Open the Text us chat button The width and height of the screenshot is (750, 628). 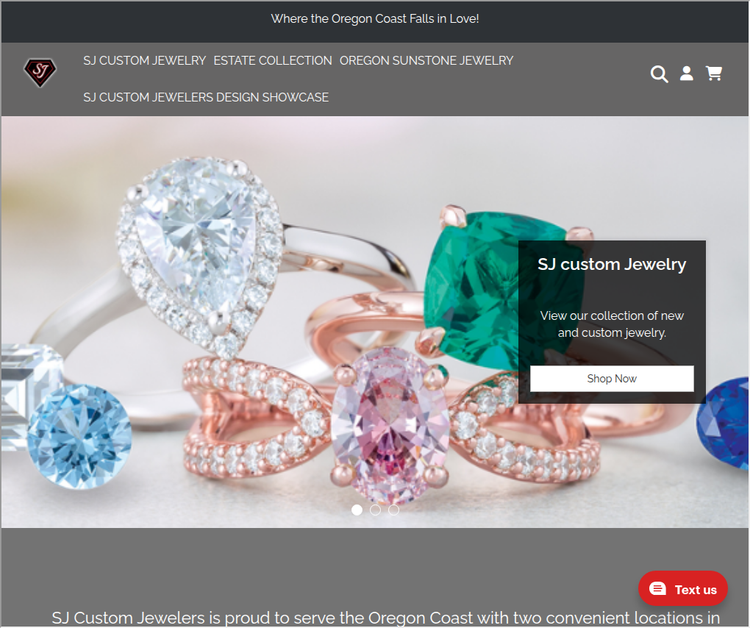(x=683, y=589)
